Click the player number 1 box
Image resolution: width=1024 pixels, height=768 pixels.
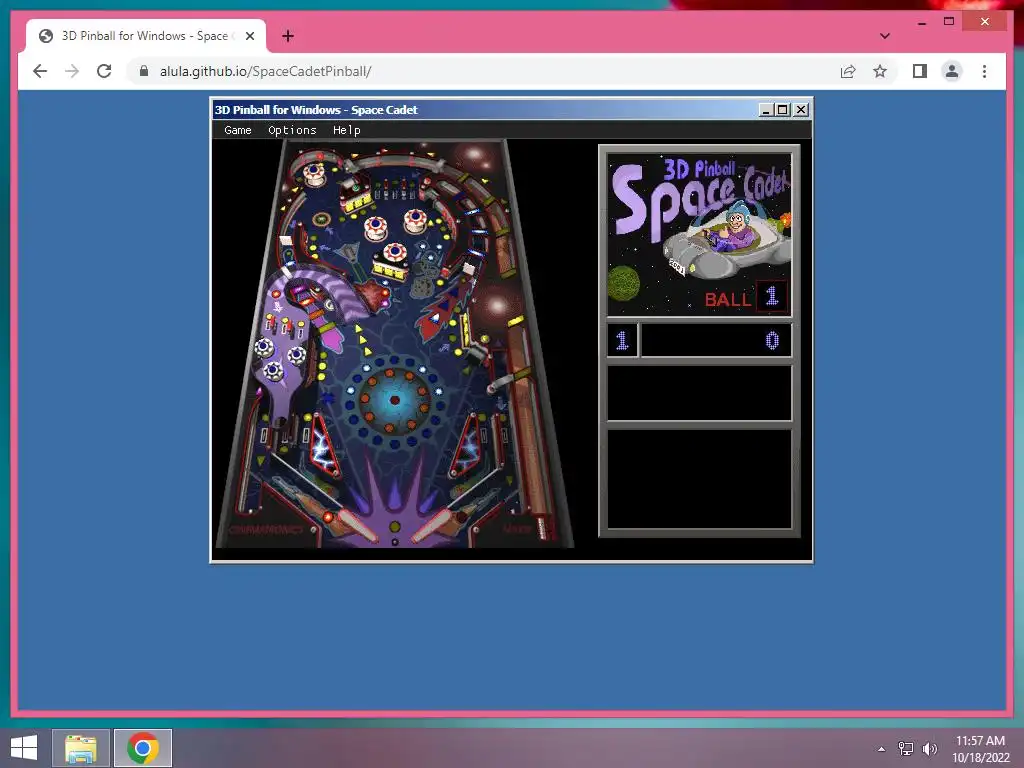tap(622, 340)
